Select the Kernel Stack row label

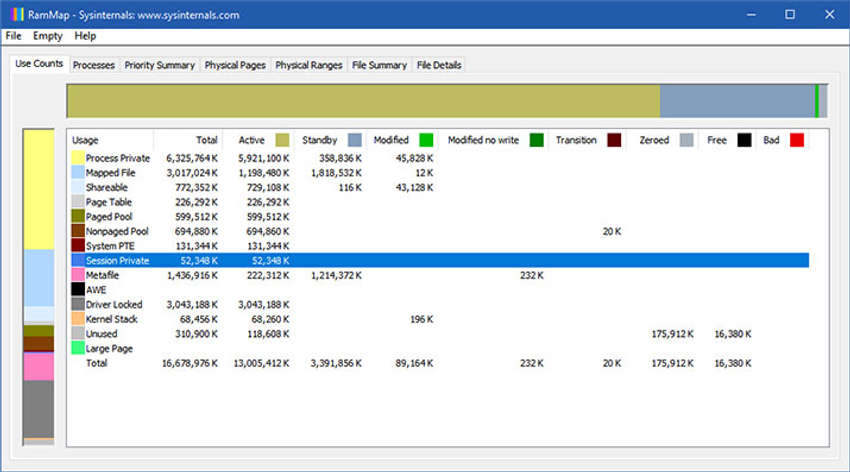coord(112,319)
